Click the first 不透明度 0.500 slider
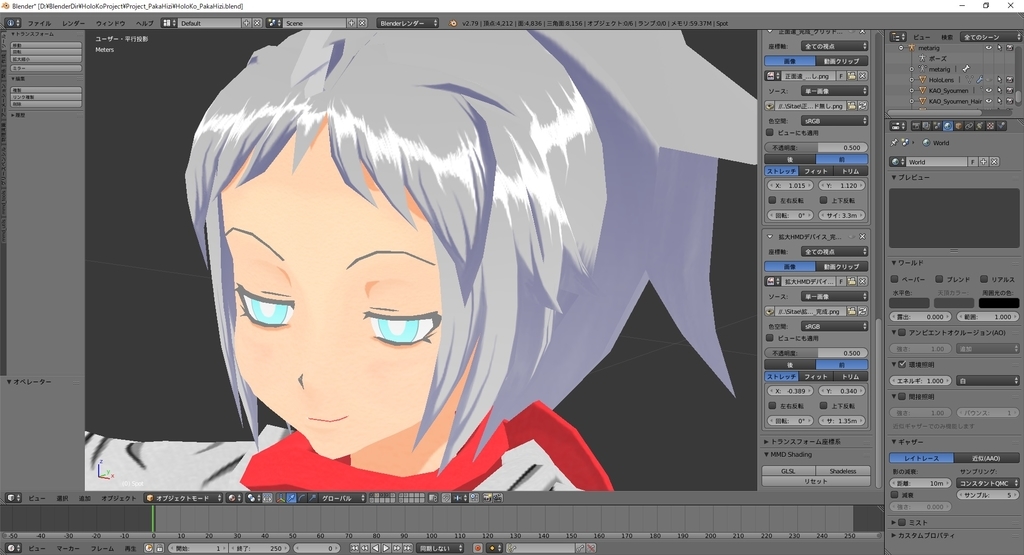 click(x=816, y=148)
